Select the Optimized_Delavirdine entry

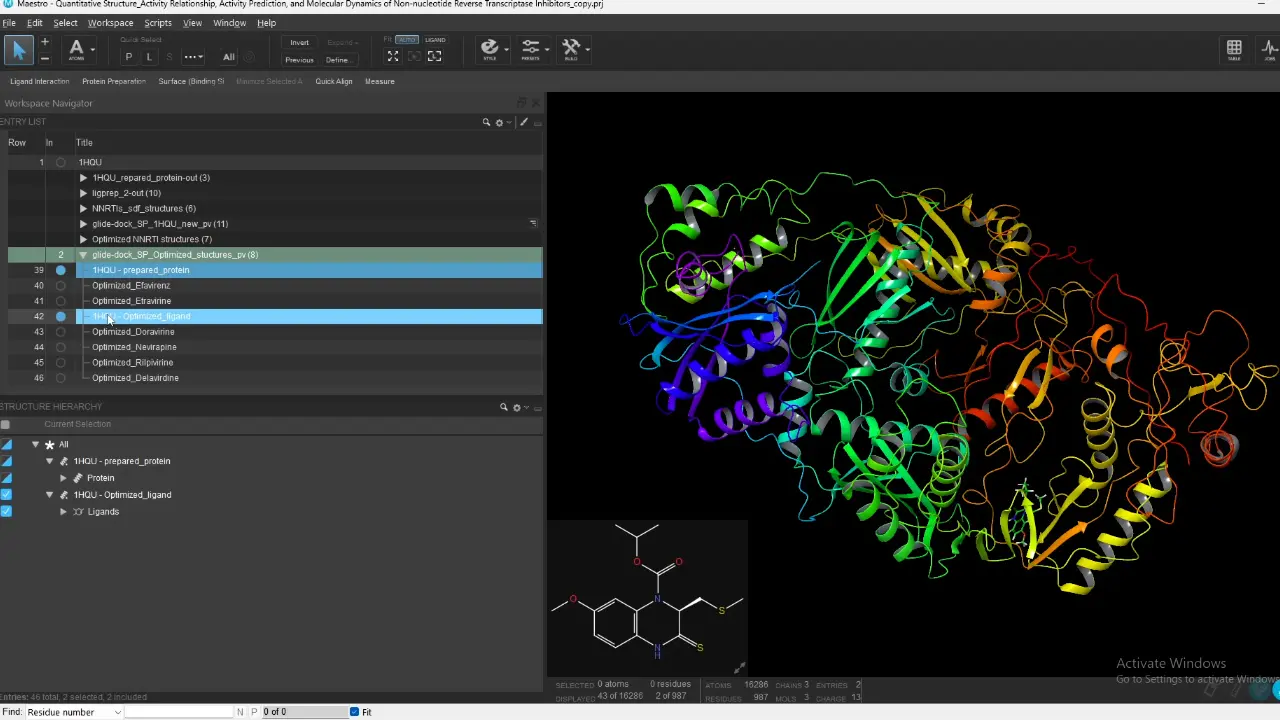135,378
